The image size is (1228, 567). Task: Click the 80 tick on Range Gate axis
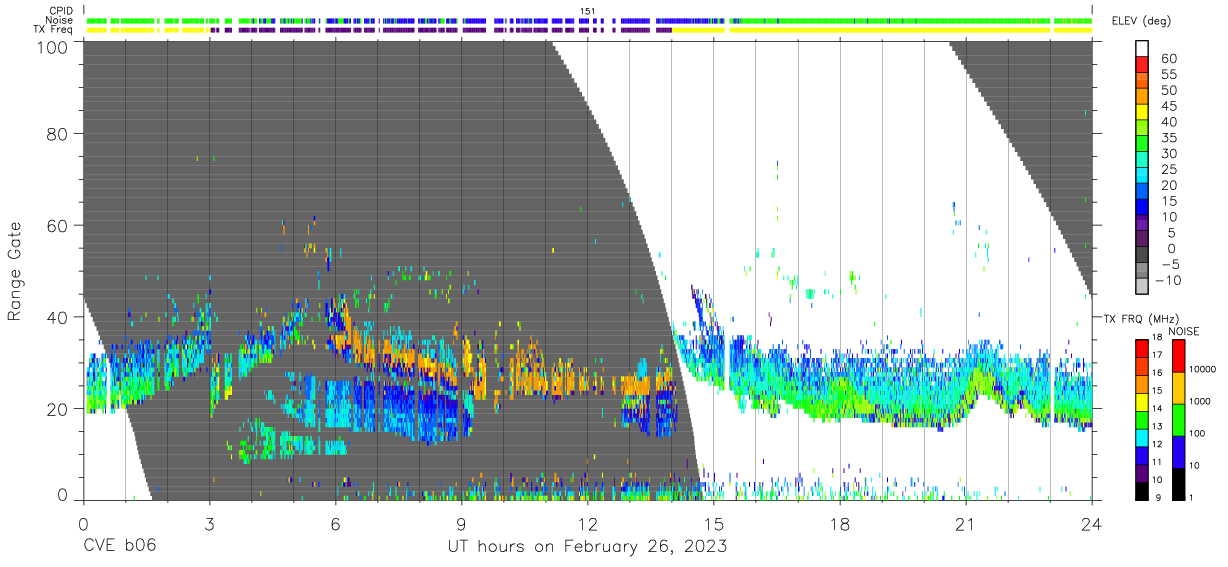tap(59, 136)
